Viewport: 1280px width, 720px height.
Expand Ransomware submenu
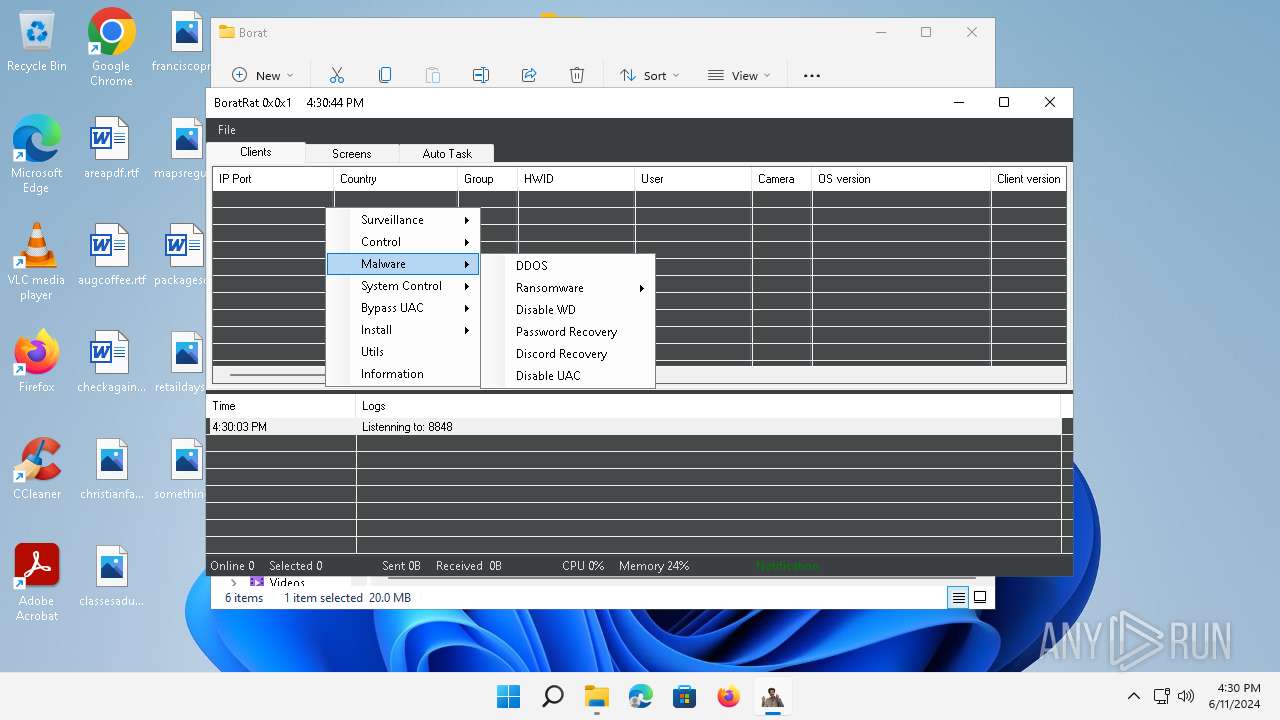568,288
